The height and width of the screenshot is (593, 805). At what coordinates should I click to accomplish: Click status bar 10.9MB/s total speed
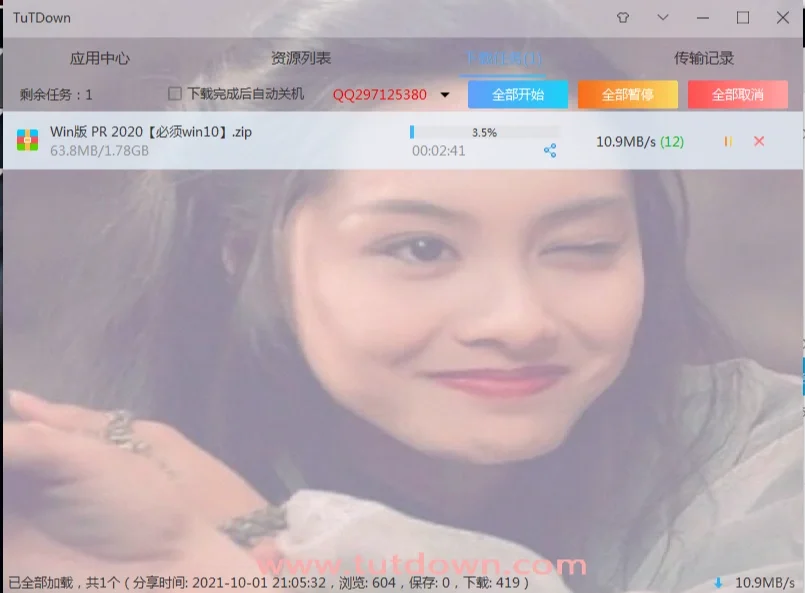click(x=765, y=583)
